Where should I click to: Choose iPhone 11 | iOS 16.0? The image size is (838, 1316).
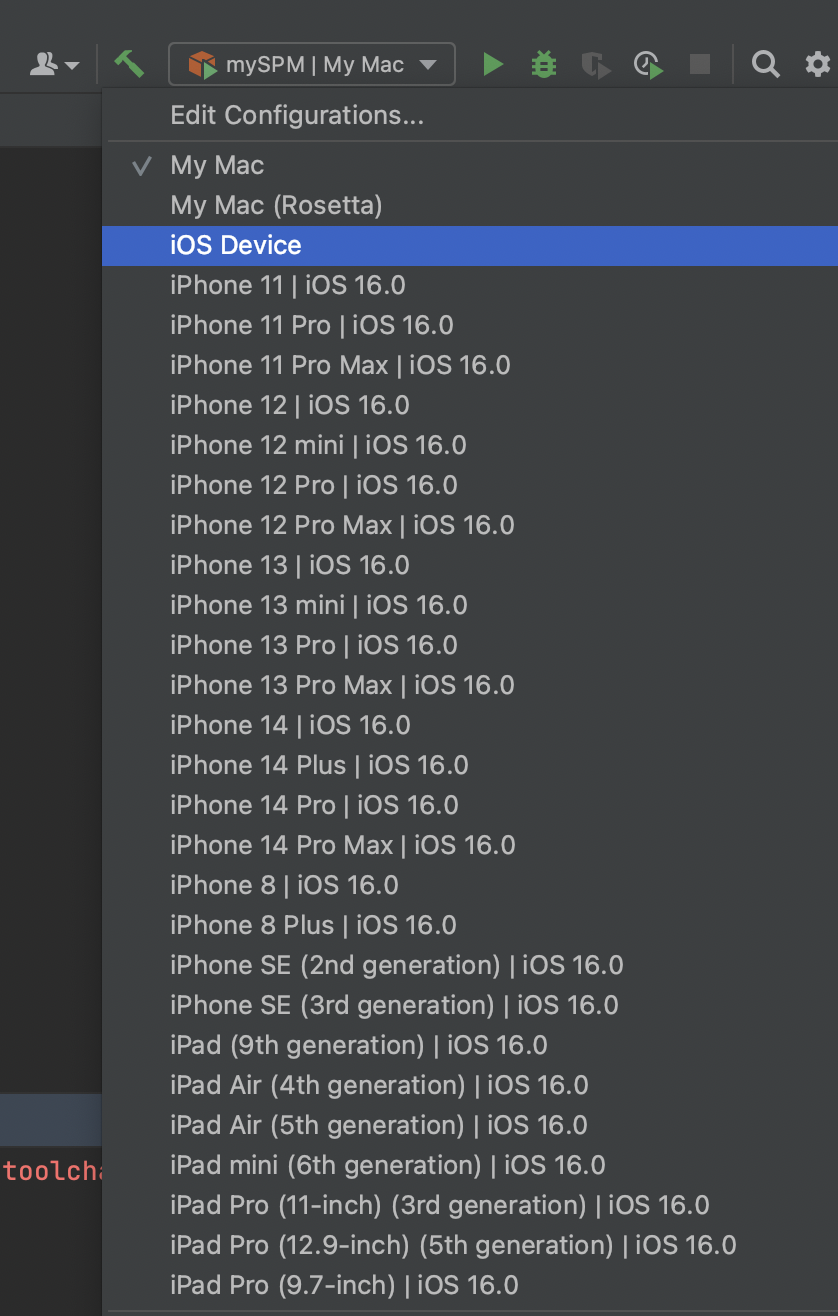point(287,285)
